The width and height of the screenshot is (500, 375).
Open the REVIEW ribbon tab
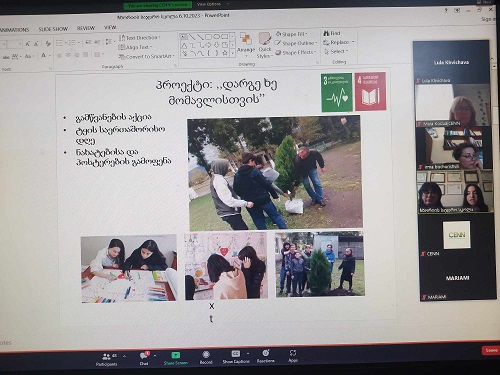pos(86,28)
